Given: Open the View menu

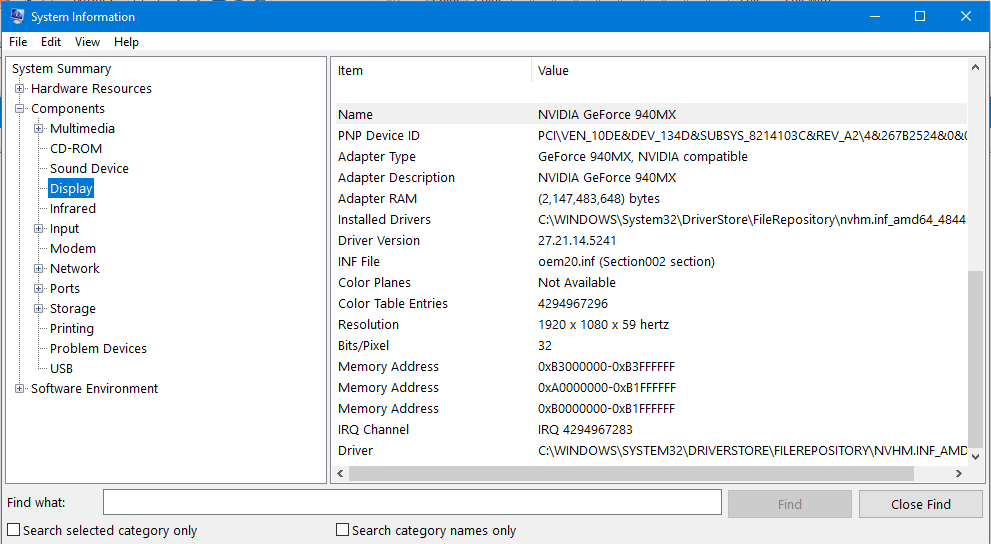Looking at the screenshot, I should pos(88,42).
